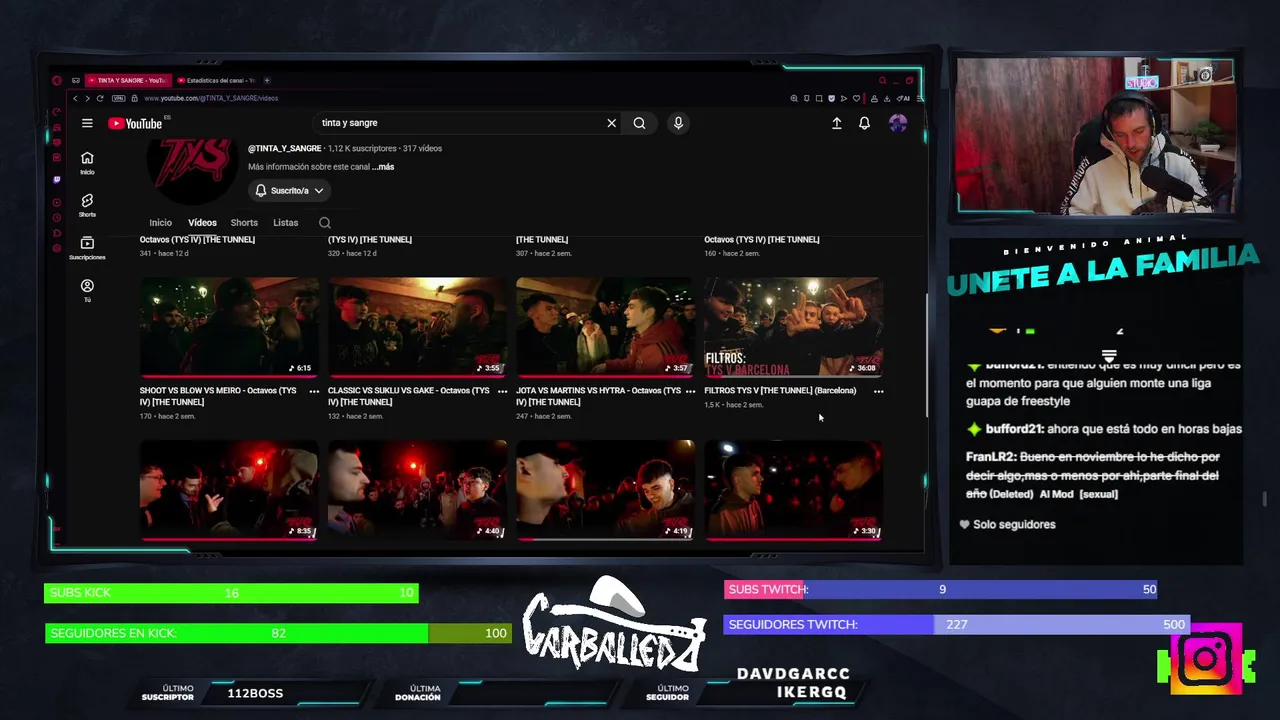Go to the YouTube logo home
Image resolution: width=1280 pixels, height=720 pixels.
tap(135, 123)
